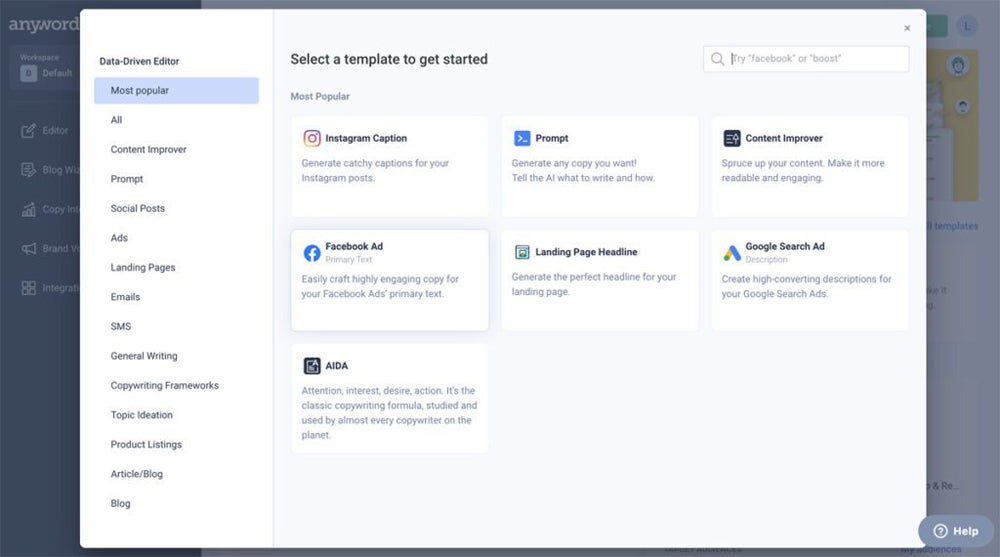This screenshot has width=1000, height=557.
Task: Open the Help chat button
Action: tap(955, 531)
